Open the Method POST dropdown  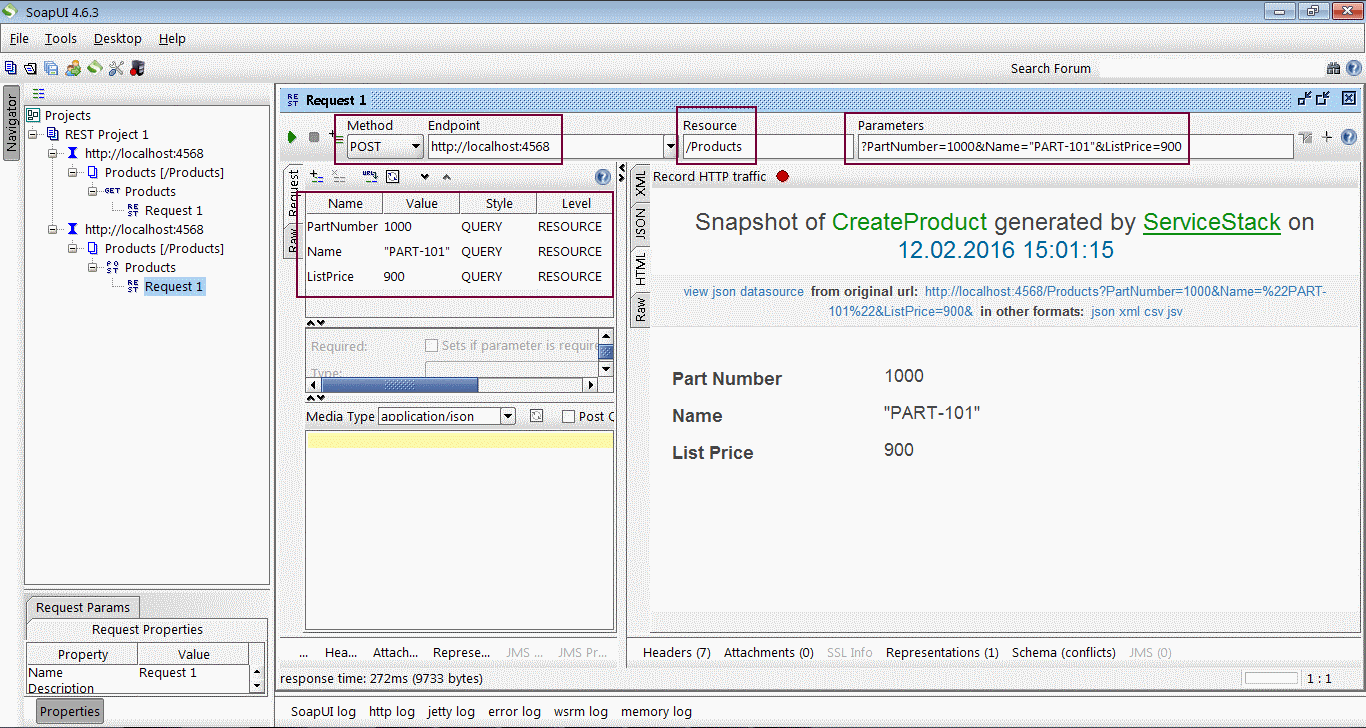[416, 147]
